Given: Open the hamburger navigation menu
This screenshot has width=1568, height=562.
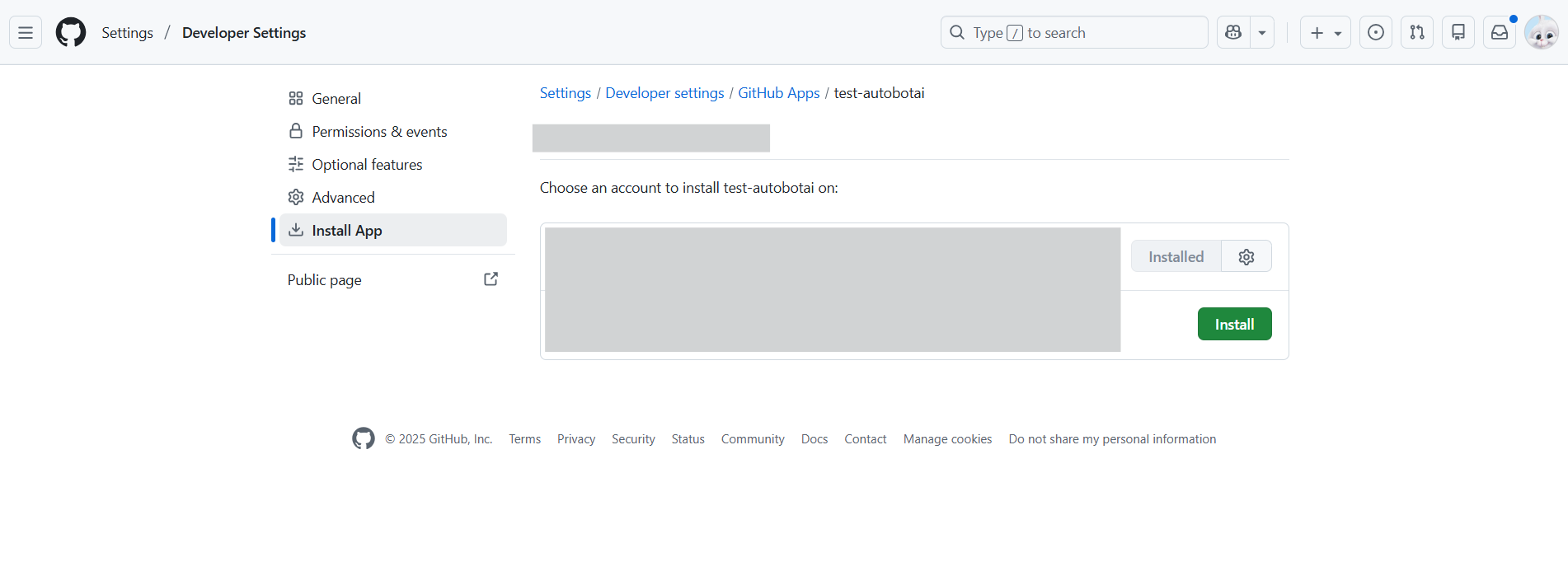Looking at the screenshot, I should [x=26, y=33].
